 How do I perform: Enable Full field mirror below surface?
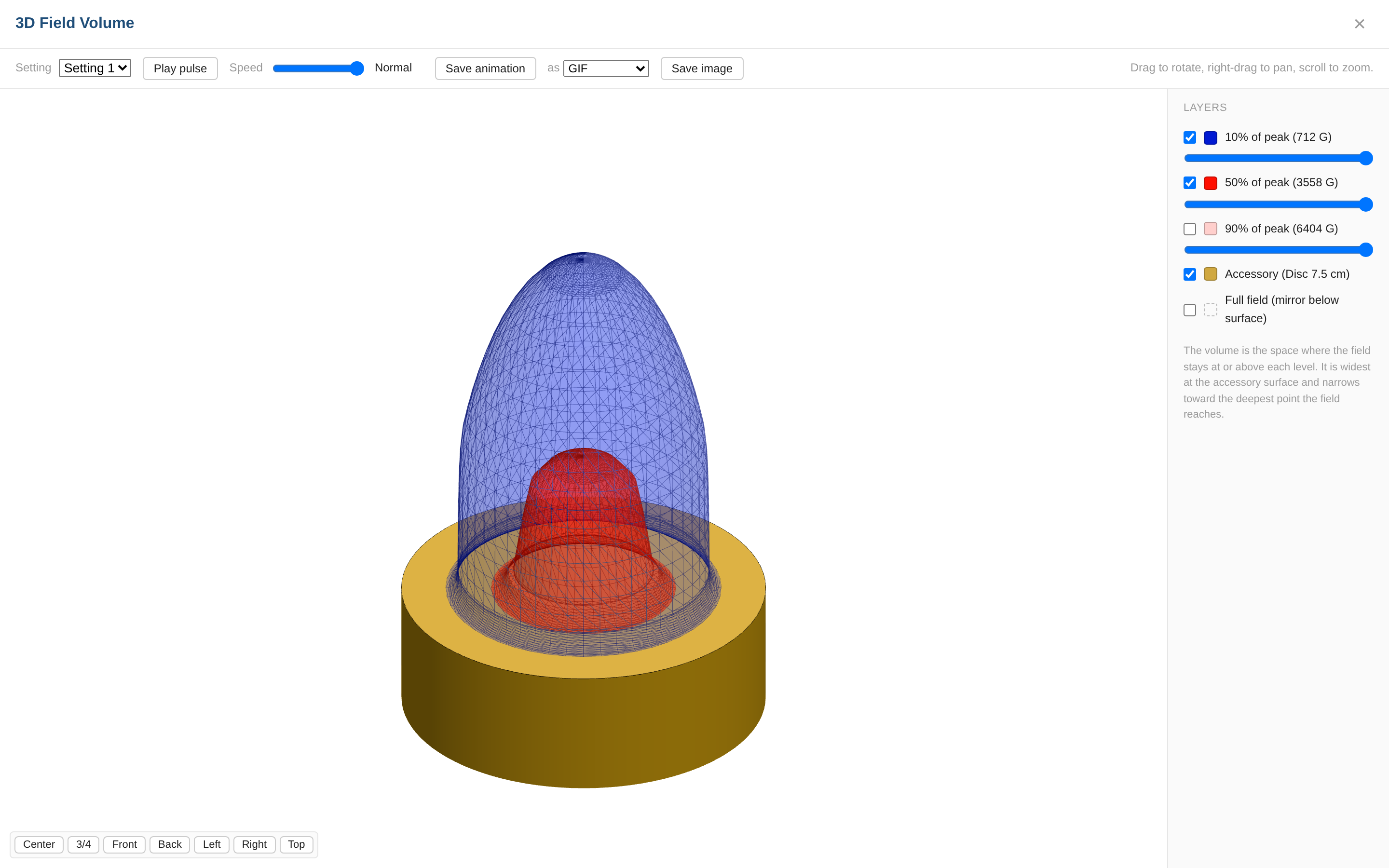pos(1190,310)
